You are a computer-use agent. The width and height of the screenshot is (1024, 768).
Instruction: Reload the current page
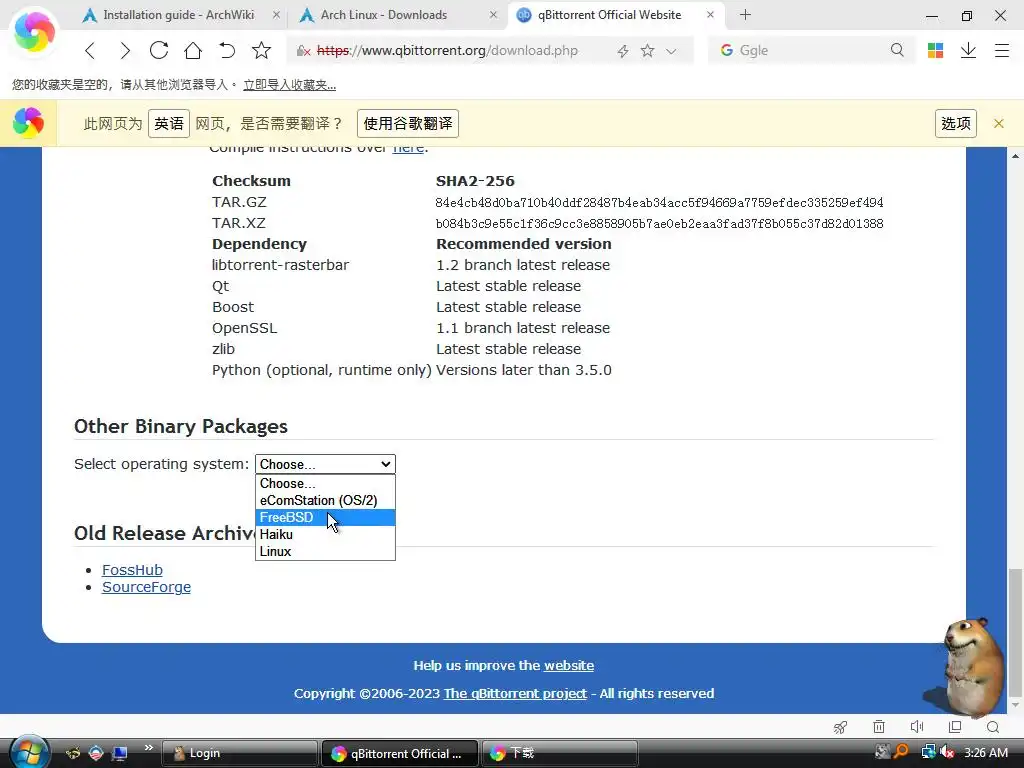coord(159,50)
